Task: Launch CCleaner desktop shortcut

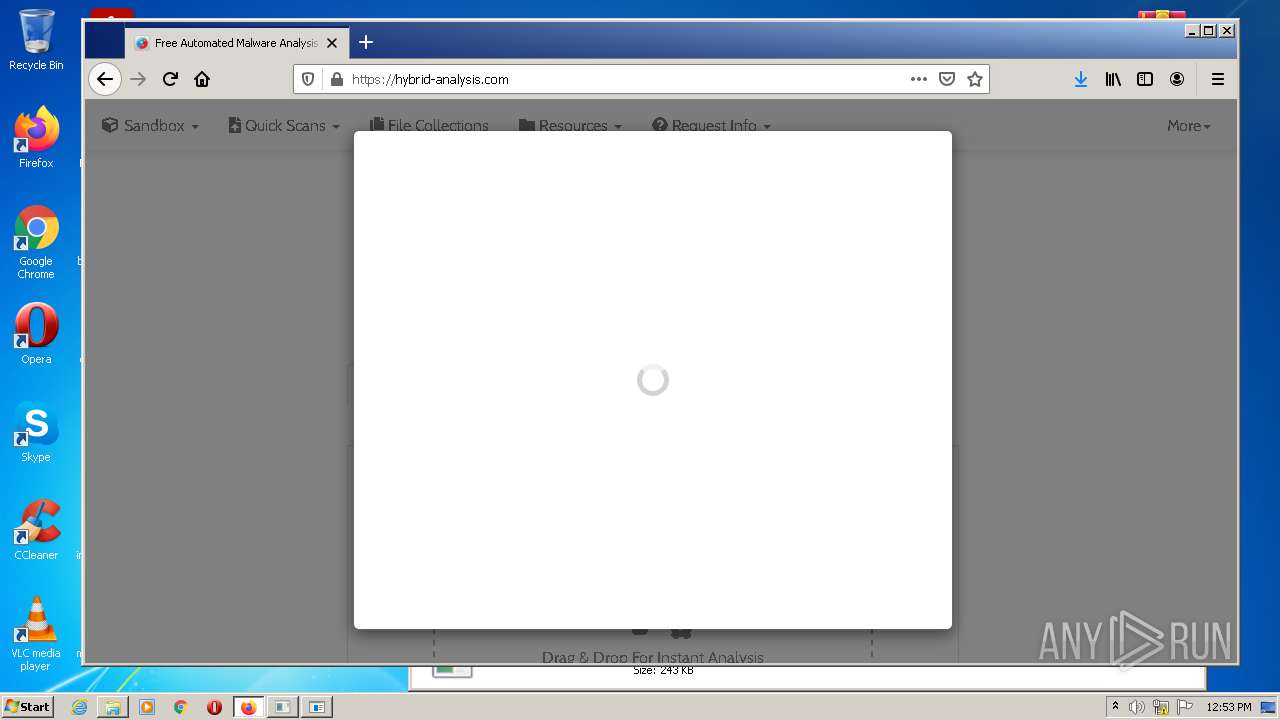Action: [36, 530]
